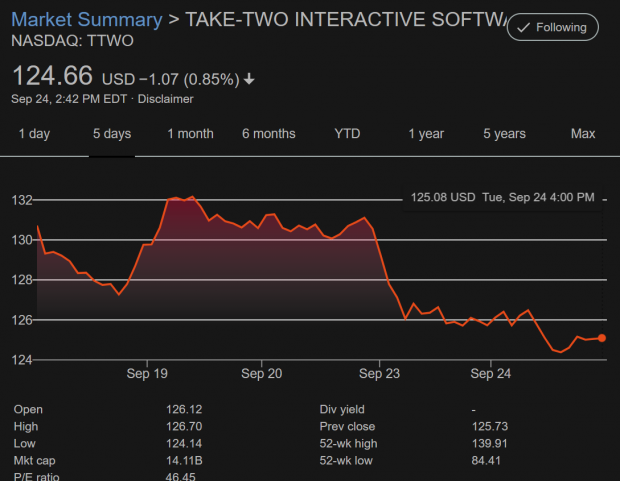This screenshot has width=620, height=481.
Task: Click the NASDAQ: TTWO ticker label
Action: coord(72,41)
